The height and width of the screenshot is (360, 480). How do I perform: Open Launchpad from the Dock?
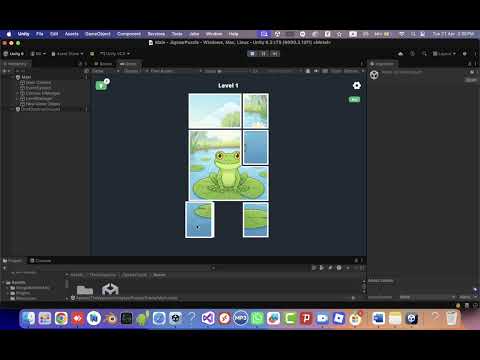coord(45,318)
